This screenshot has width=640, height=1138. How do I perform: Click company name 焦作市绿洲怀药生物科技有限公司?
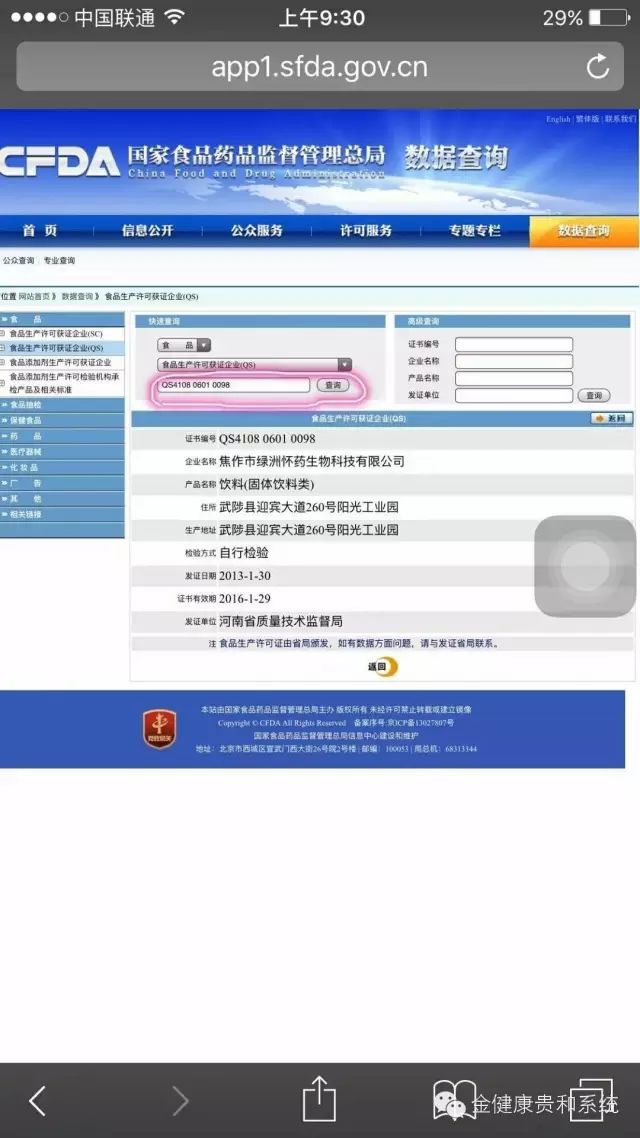pyautogui.click(x=312, y=461)
